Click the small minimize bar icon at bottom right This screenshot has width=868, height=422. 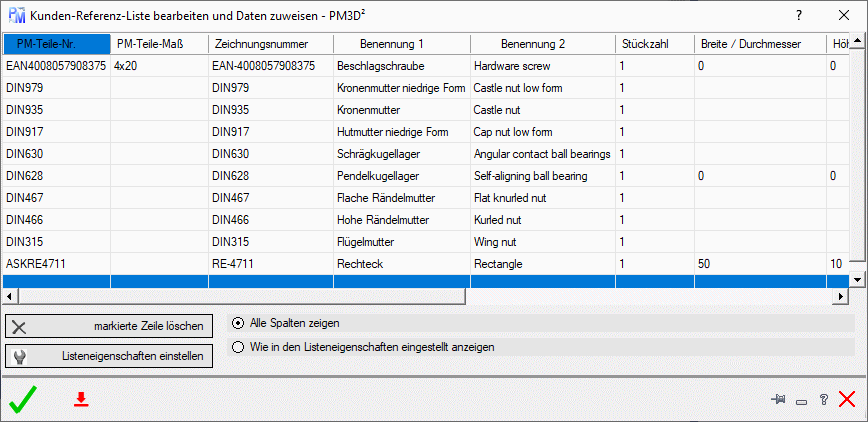point(801,400)
